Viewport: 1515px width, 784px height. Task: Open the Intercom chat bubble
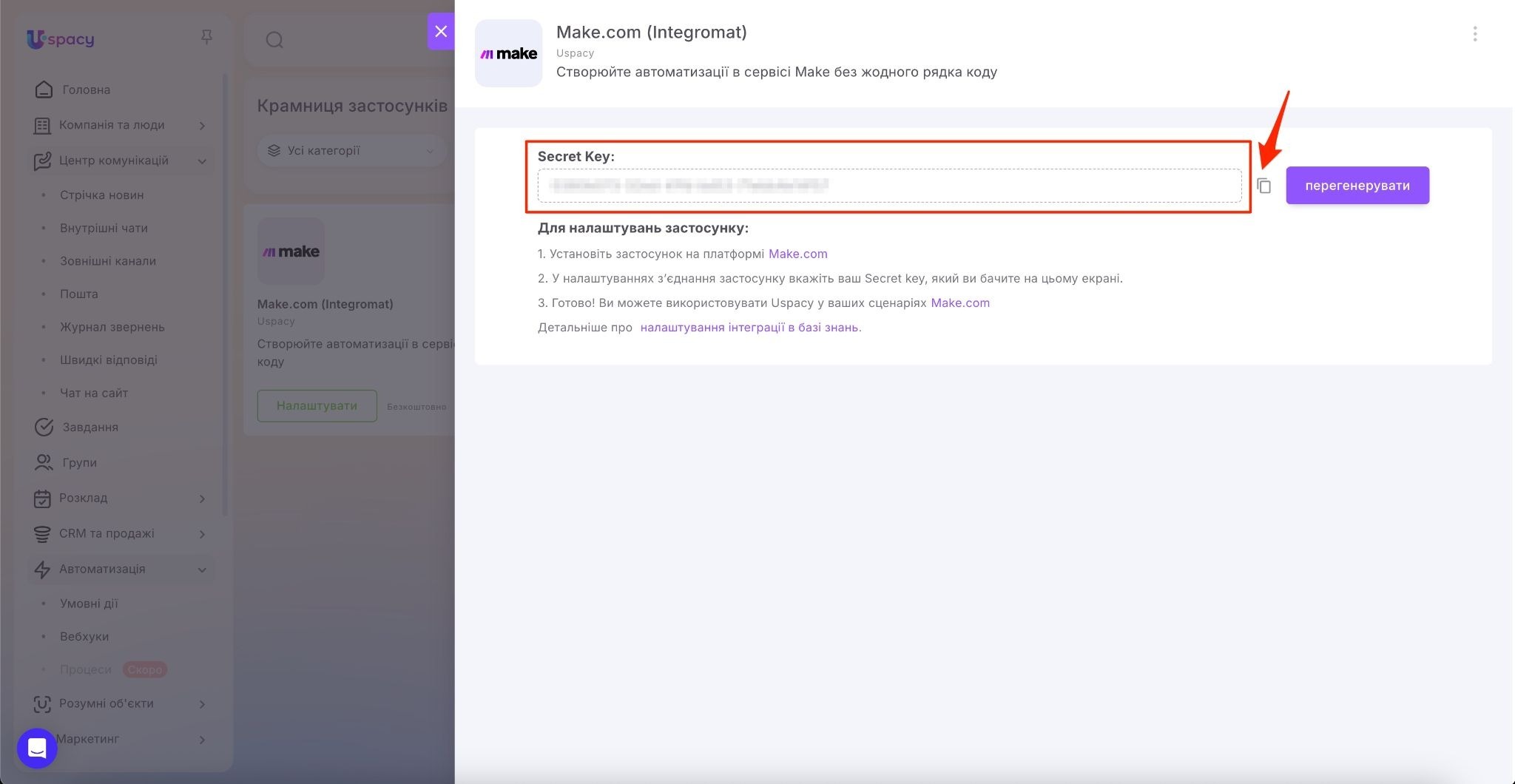click(37, 748)
